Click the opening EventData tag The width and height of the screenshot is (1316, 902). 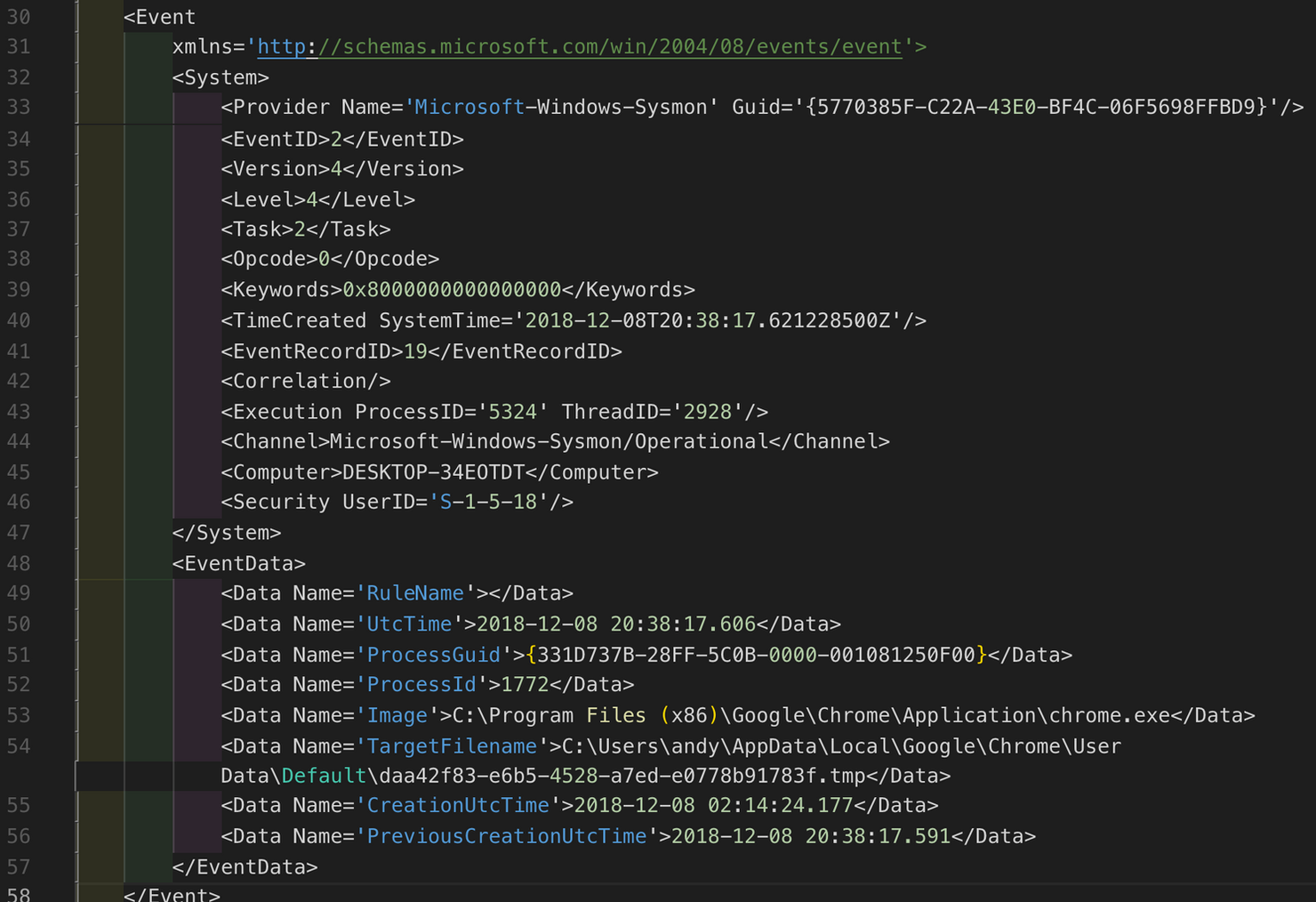click(x=239, y=564)
